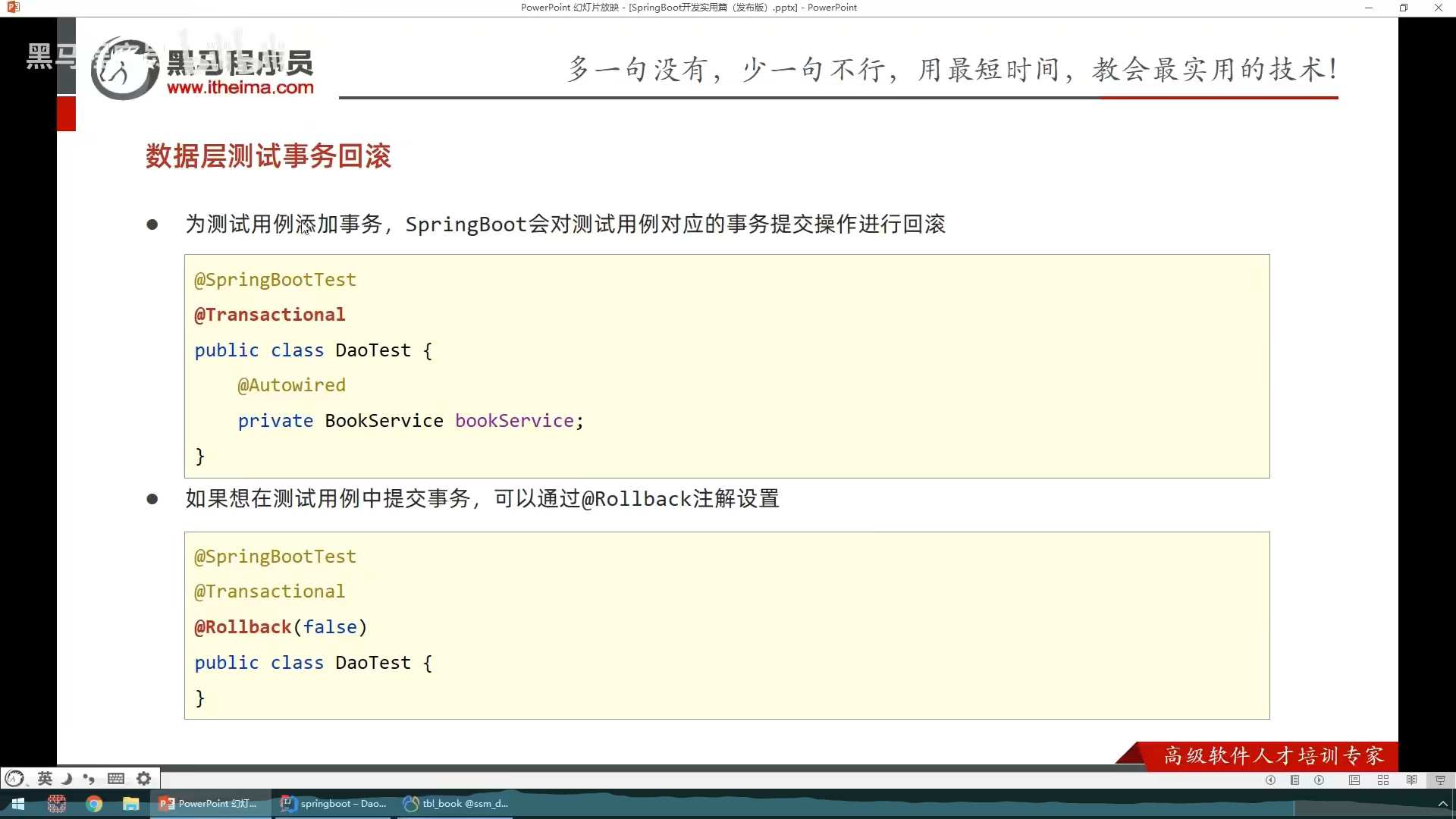Switch to Slide Sorter grid view
Viewport: 1456px width, 819px height.
pos(1383,780)
